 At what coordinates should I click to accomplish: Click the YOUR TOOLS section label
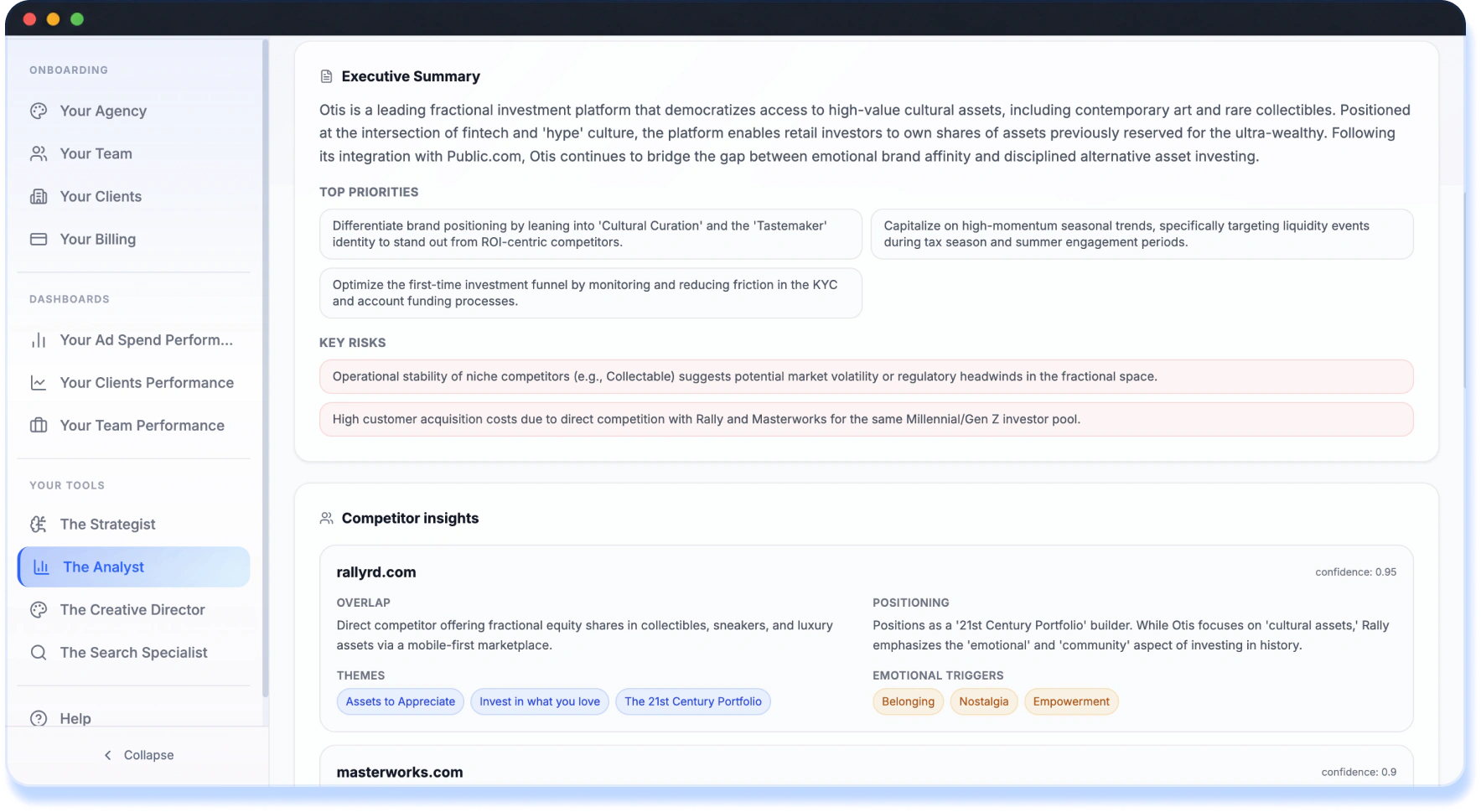coord(67,485)
